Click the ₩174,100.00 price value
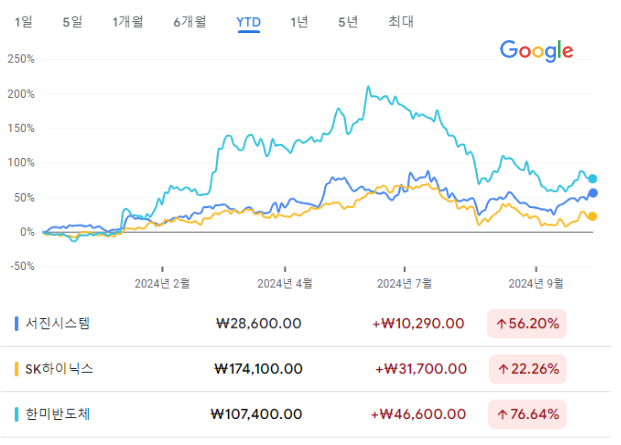Screen dimensions: 621x445 coord(258,369)
